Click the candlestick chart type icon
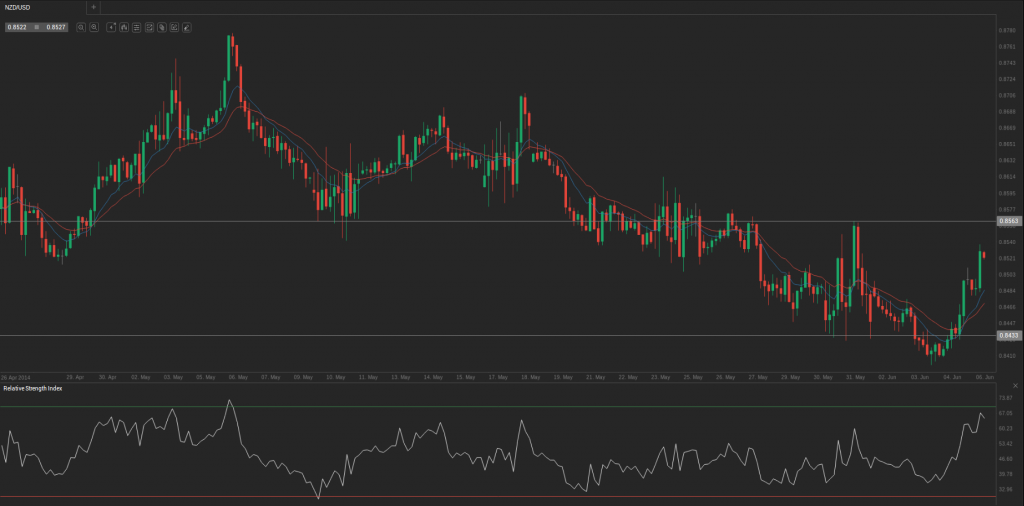Screen dimensions: 1024x506 (x=123, y=27)
